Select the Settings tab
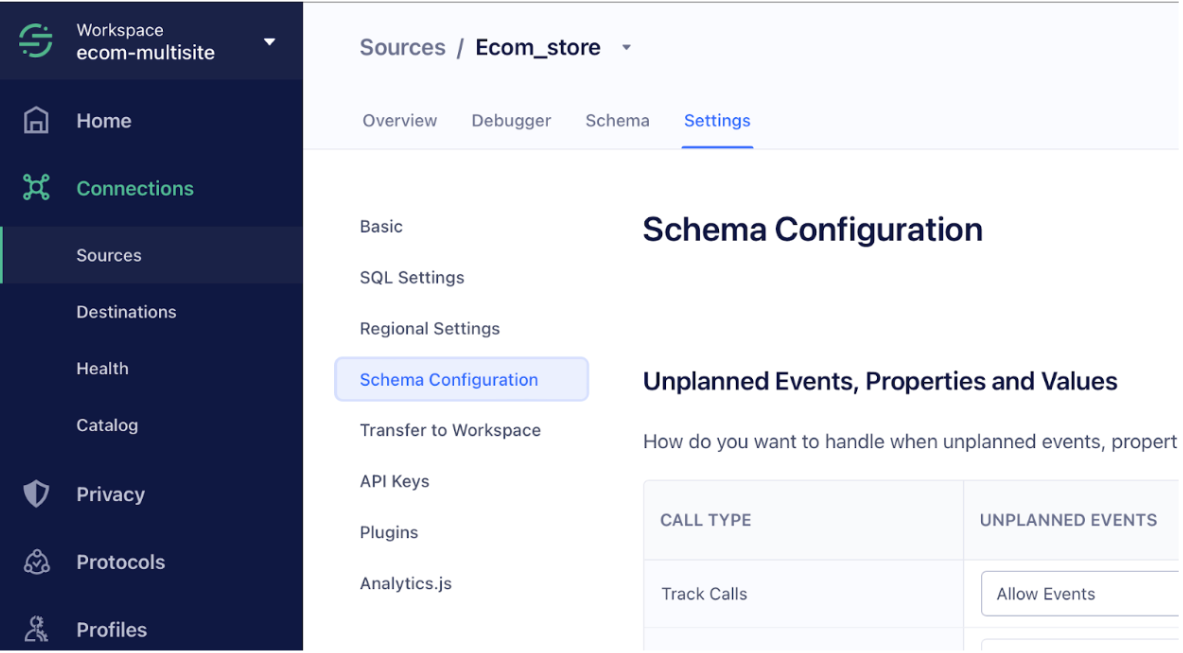 click(717, 121)
